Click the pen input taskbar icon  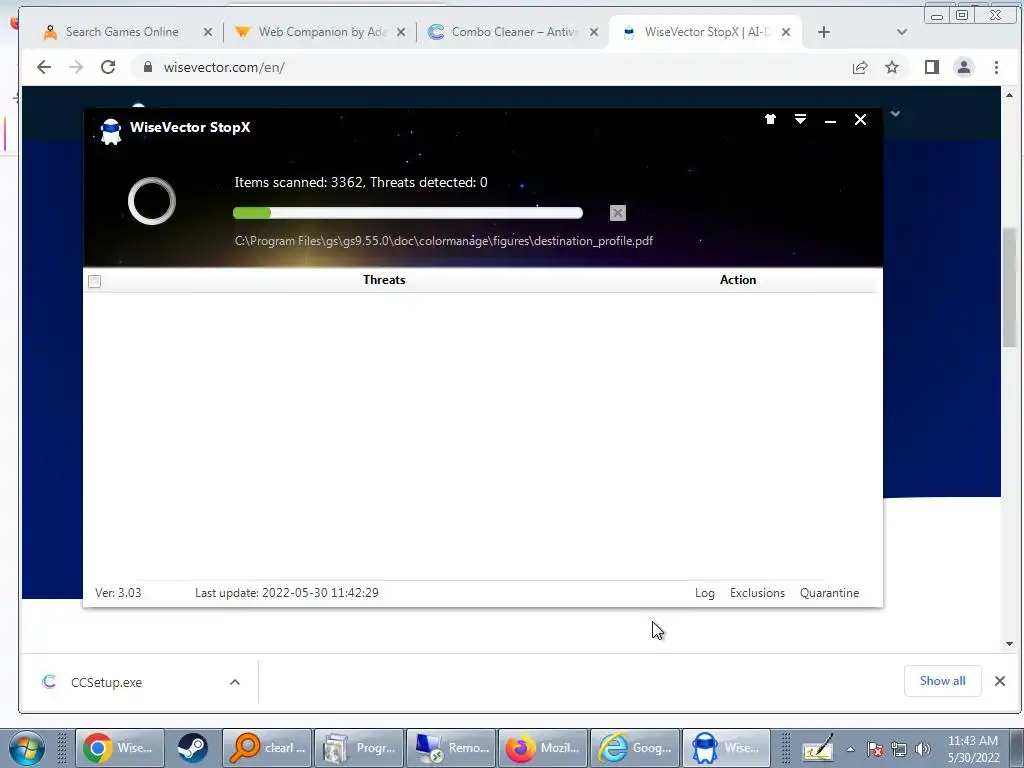(x=818, y=750)
